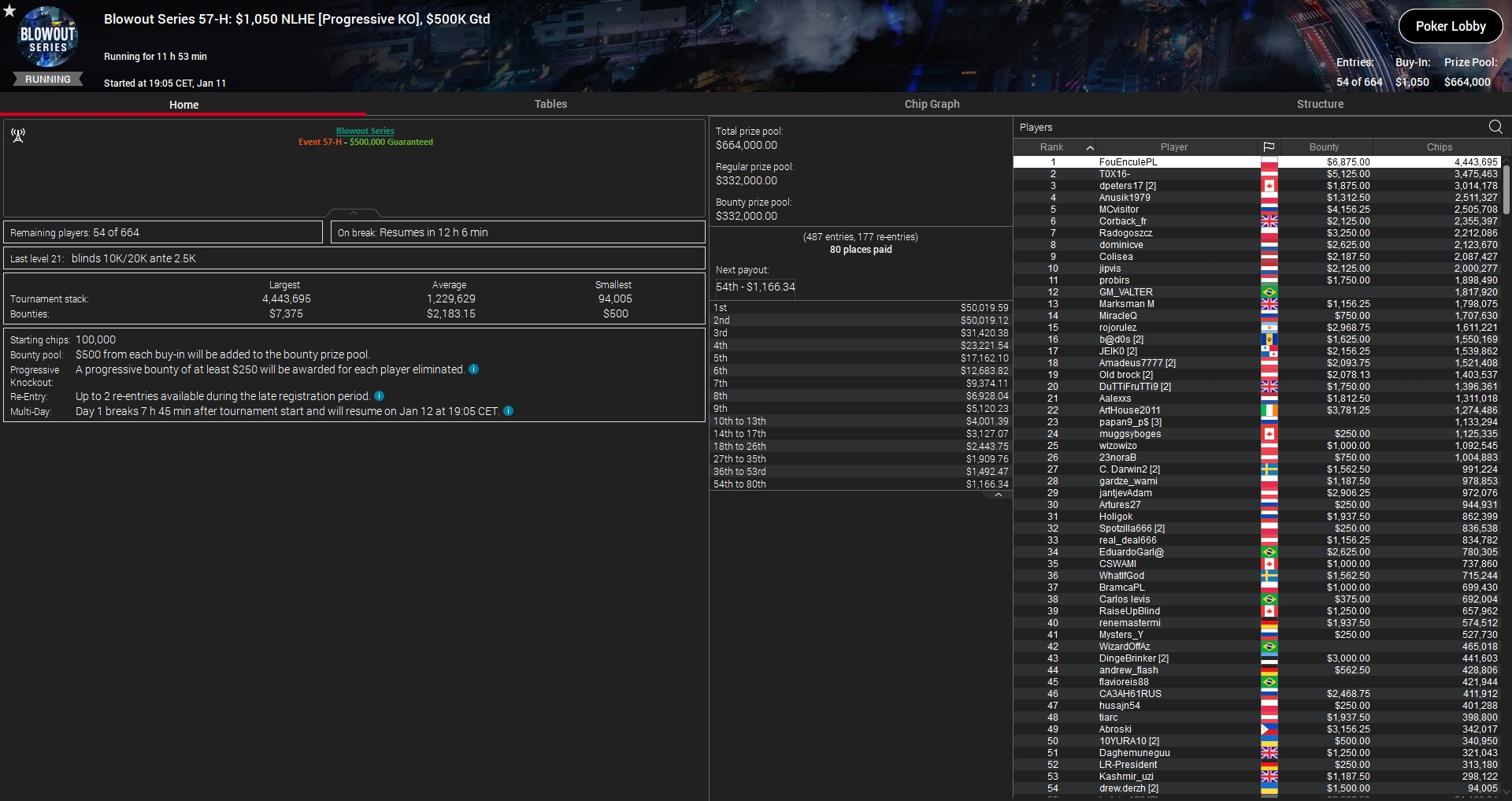Click On break resumes timer box
This screenshot has height=801, width=1512.
click(x=517, y=232)
